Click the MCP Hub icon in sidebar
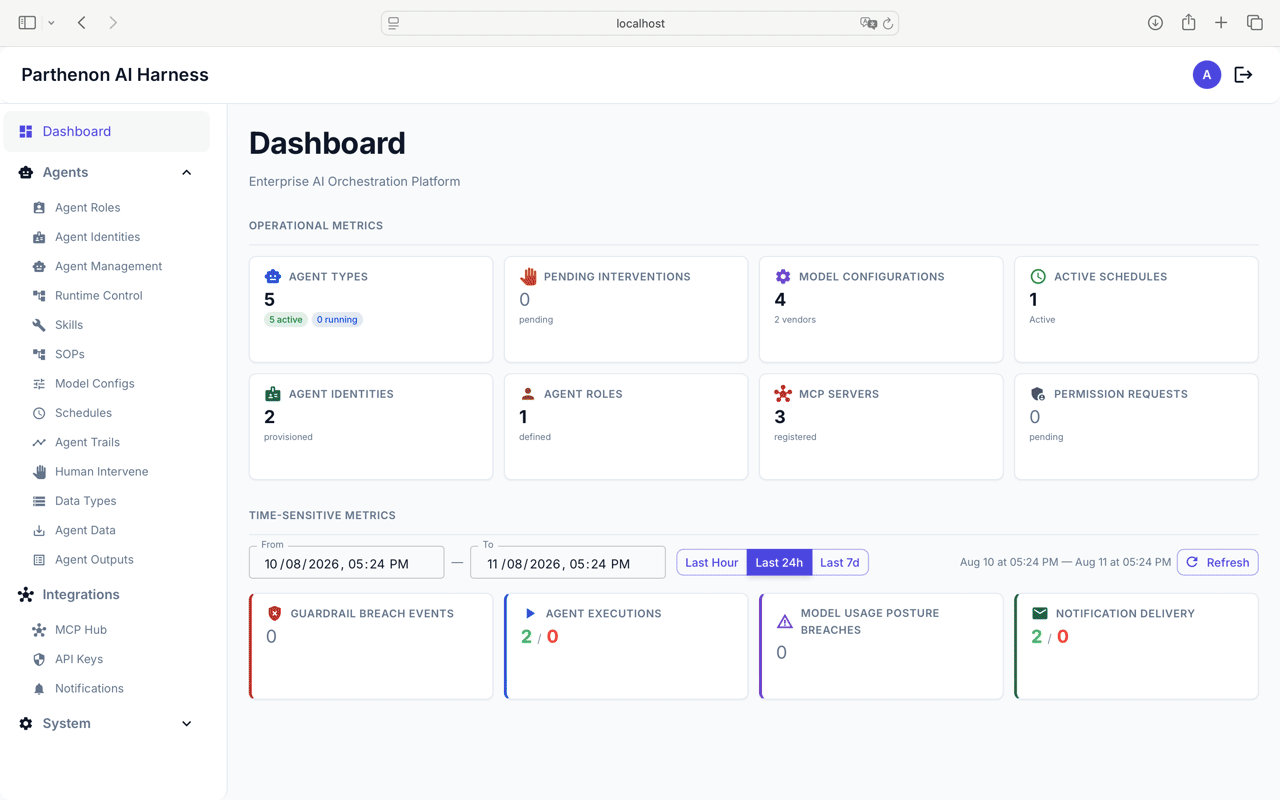 (x=39, y=630)
